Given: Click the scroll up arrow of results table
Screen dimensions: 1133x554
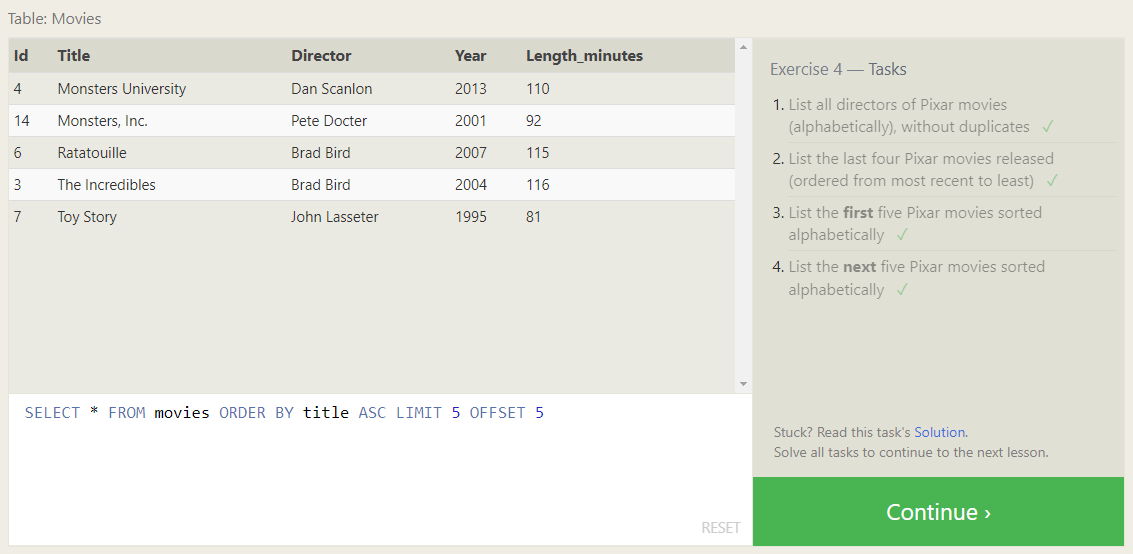Looking at the screenshot, I should 743,48.
